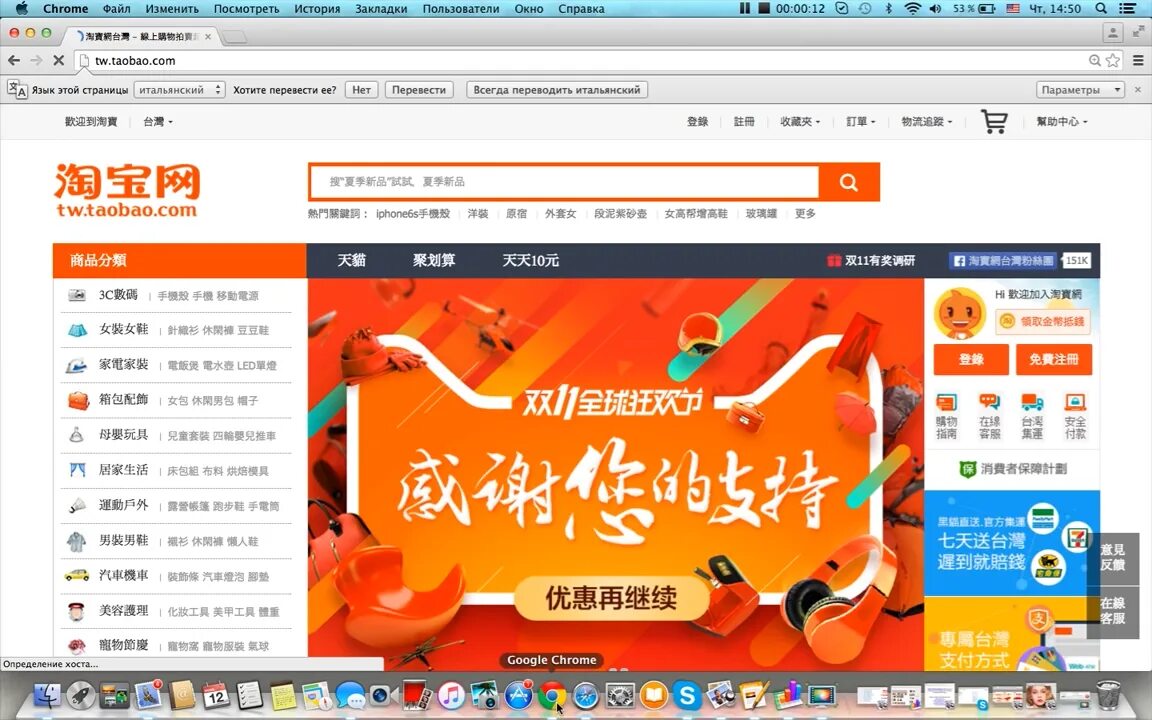Click the orange 登錄 login button
The image size is (1152, 720).
point(971,359)
